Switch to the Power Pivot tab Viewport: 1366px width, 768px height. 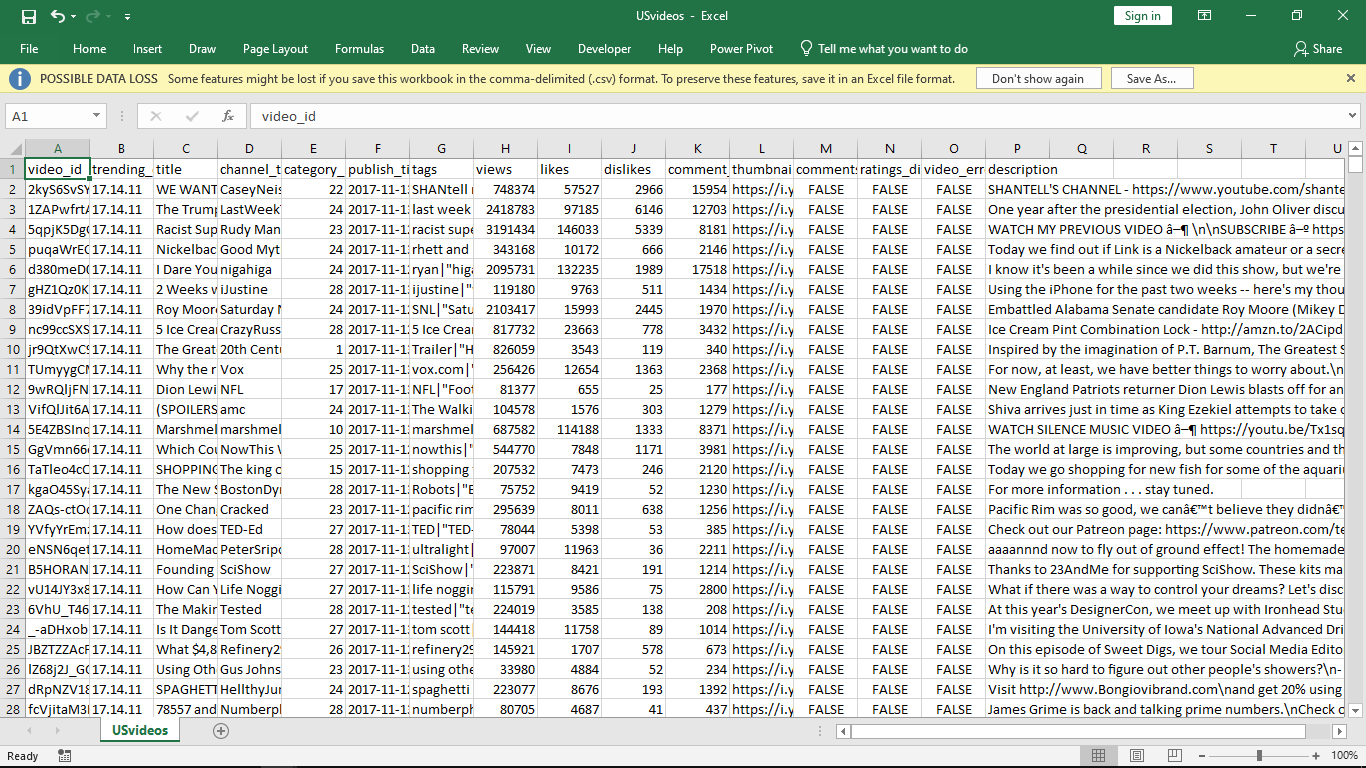pos(741,49)
